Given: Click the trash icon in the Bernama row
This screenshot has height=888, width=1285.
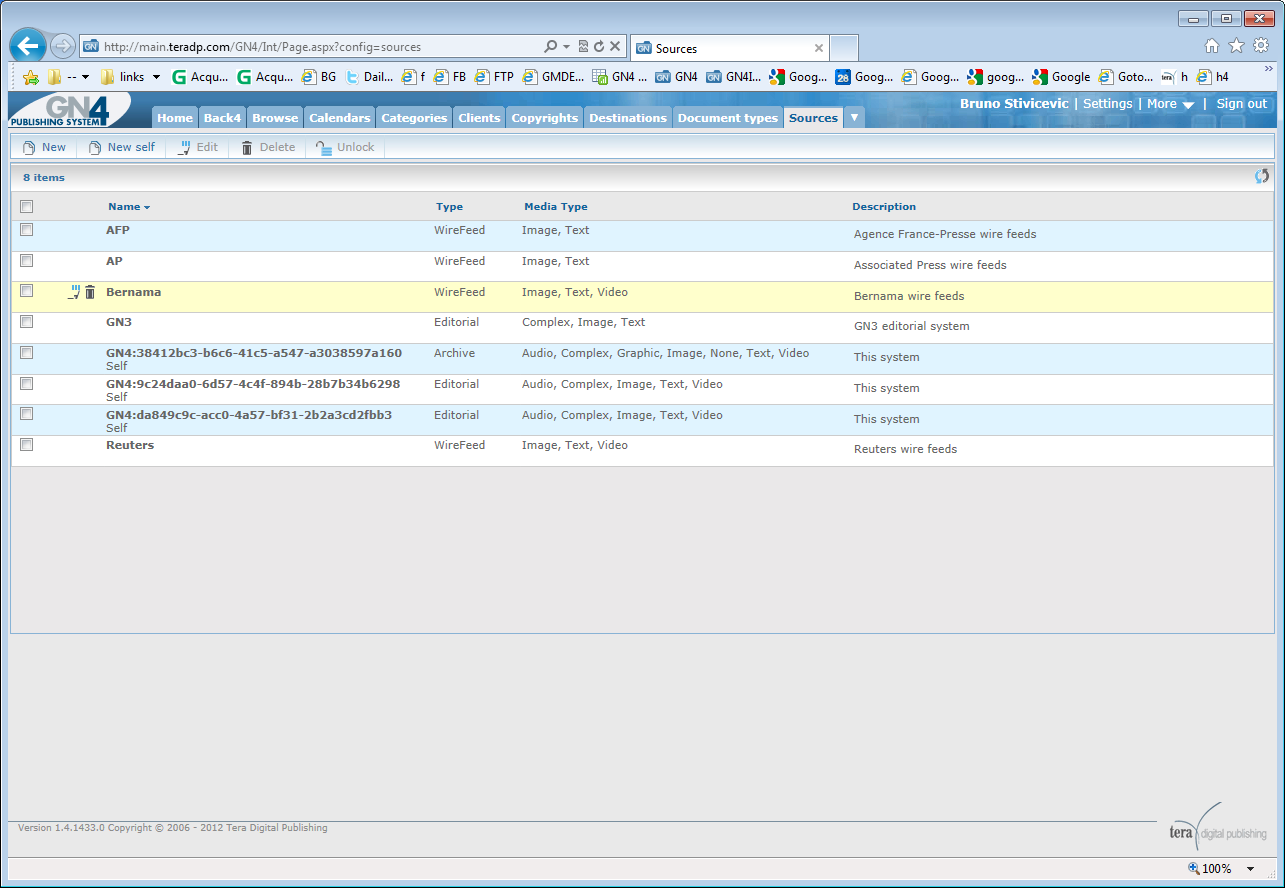Looking at the screenshot, I should pyautogui.click(x=90, y=292).
